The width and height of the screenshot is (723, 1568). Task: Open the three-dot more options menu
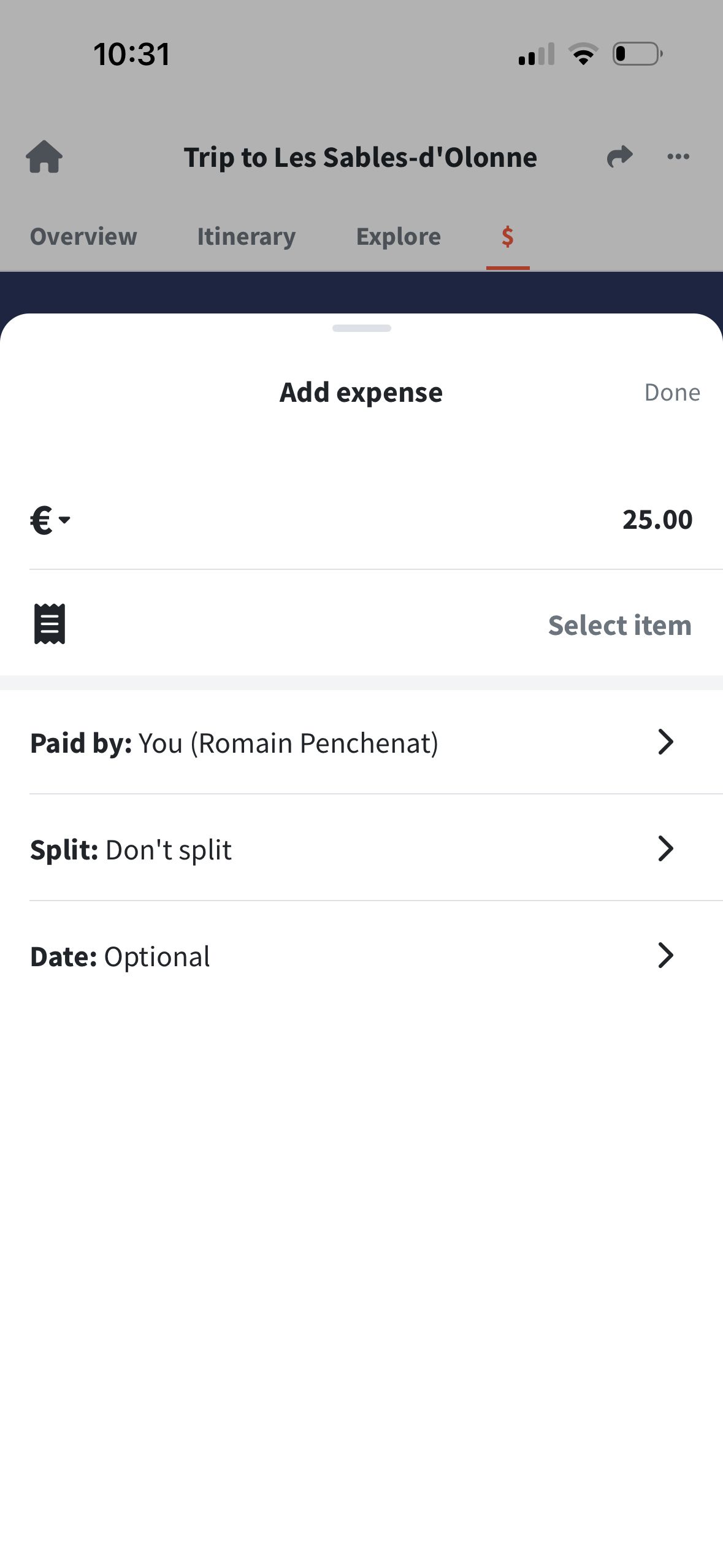tap(678, 157)
